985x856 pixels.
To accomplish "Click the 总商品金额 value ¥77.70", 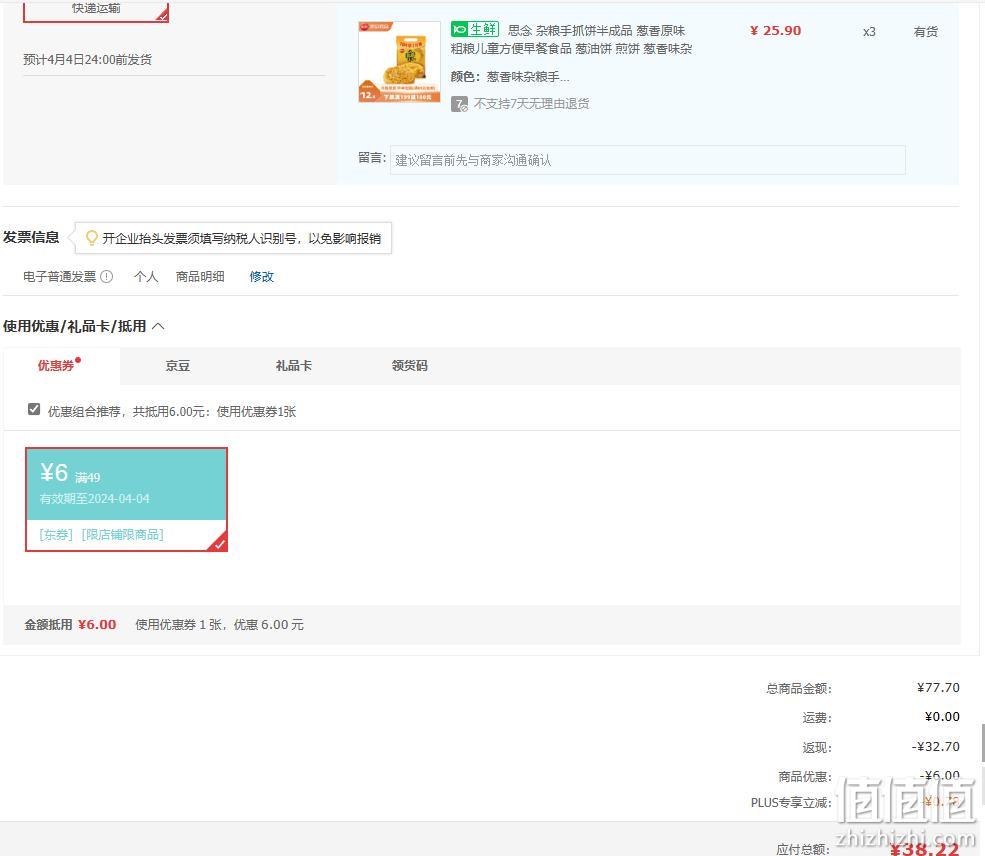I will (938, 688).
